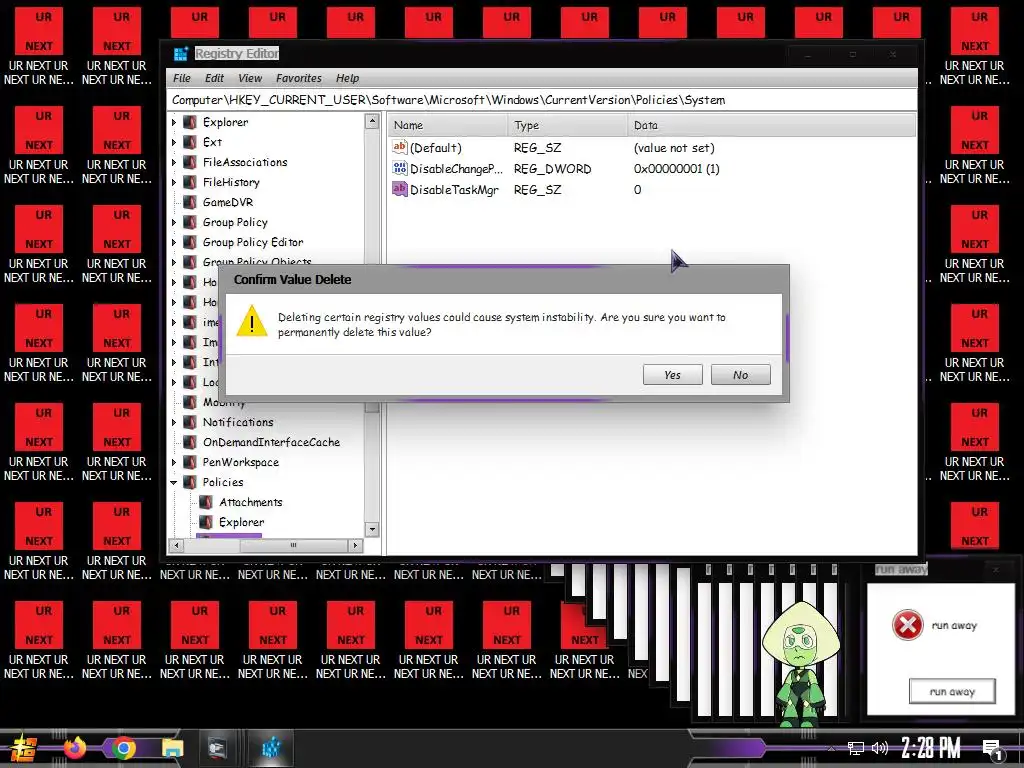
Task: Click the tree scrollbar down arrow
Action: pos(372,530)
